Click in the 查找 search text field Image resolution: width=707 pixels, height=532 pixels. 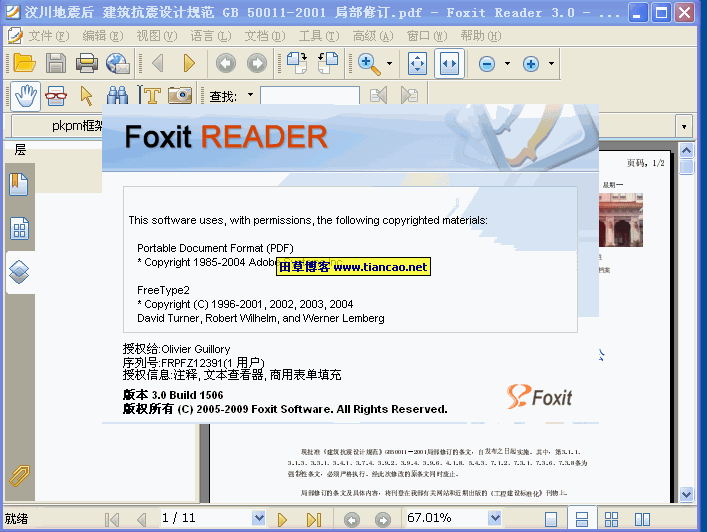pos(310,95)
